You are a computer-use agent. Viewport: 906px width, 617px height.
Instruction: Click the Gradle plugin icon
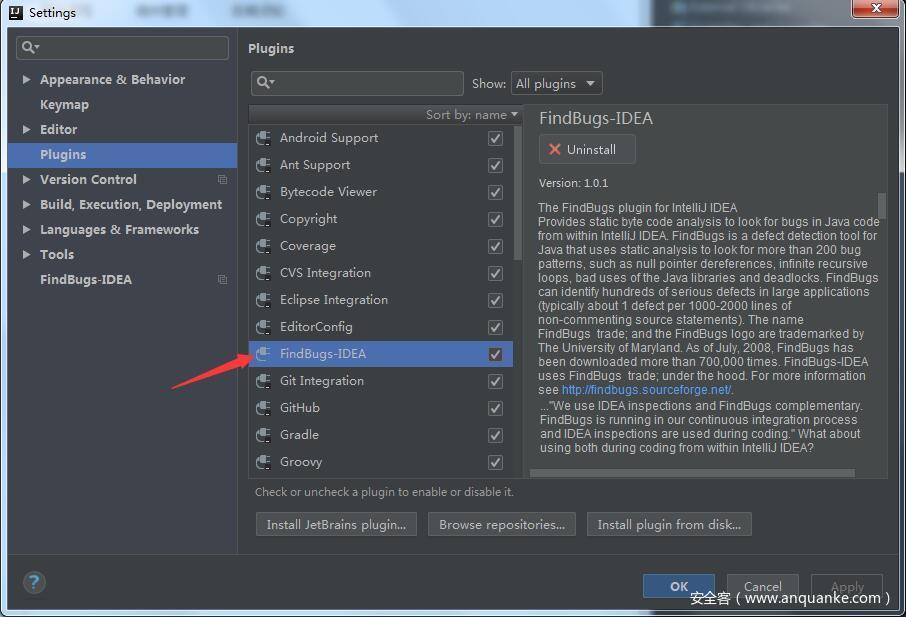click(x=263, y=434)
